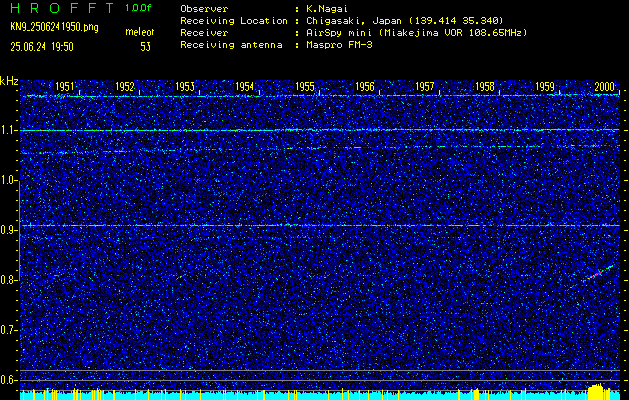Click the Receiving Location label

[x=234, y=21]
